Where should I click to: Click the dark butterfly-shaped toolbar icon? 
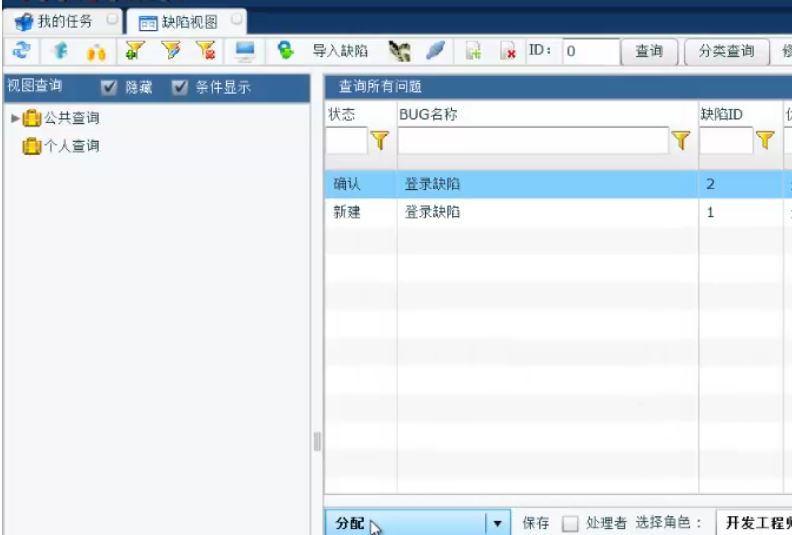pyautogui.click(x=399, y=51)
